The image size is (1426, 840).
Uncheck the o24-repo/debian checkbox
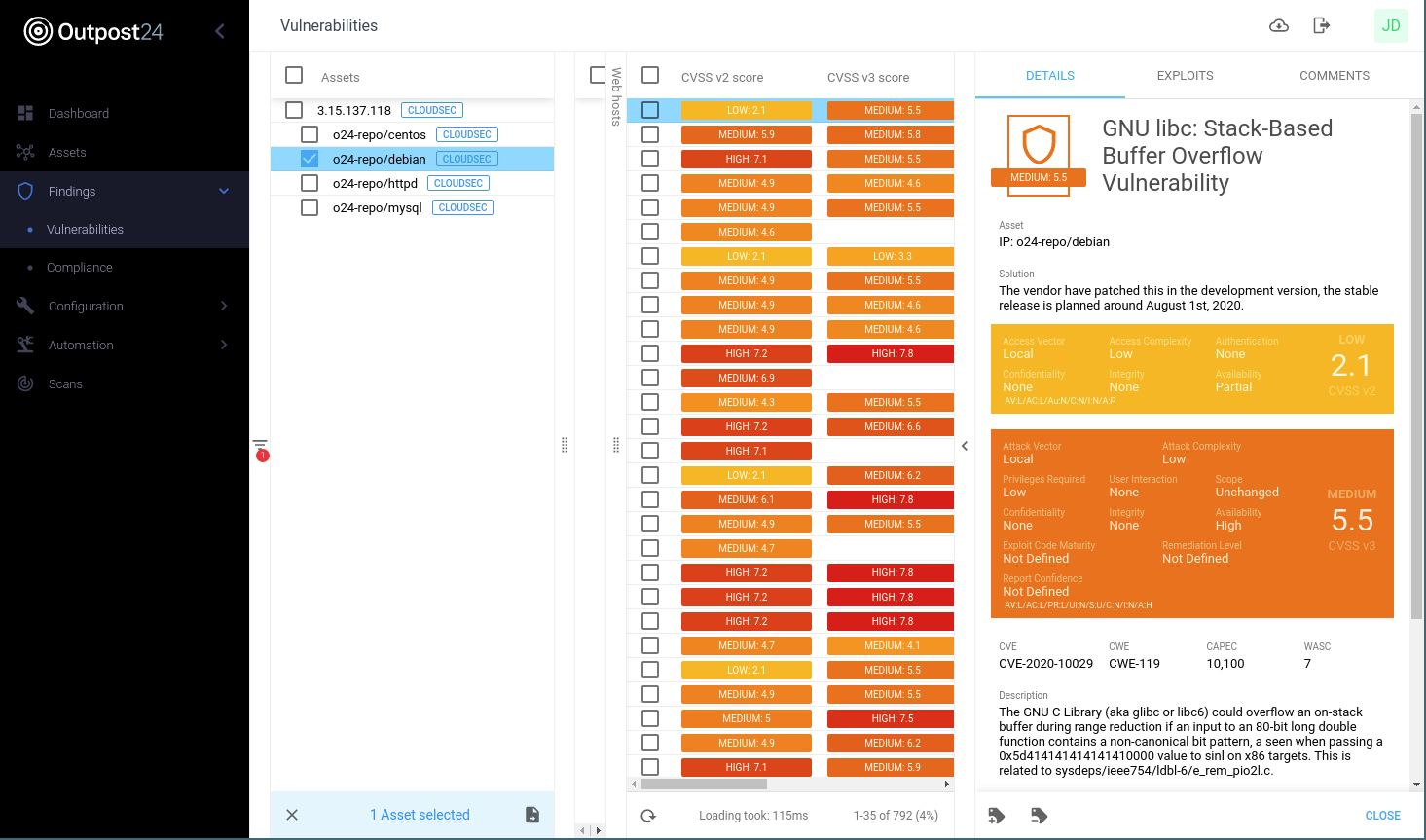tap(310, 159)
